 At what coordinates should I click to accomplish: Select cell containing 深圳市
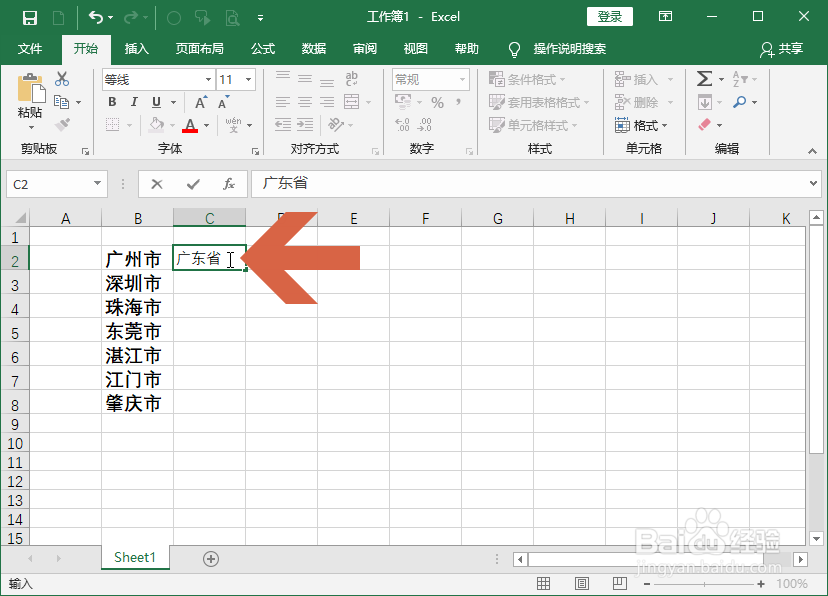(x=137, y=283)
